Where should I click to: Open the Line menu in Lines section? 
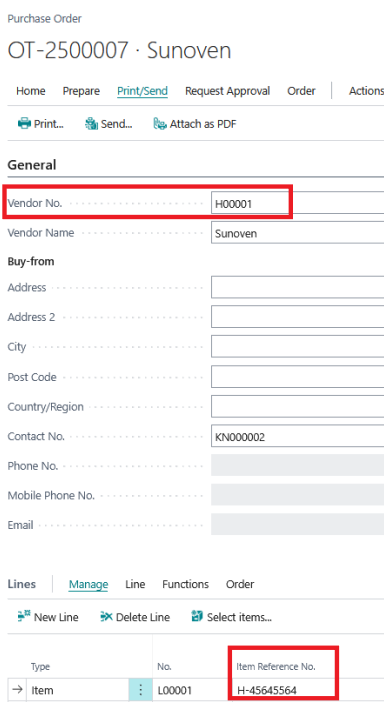pyautogui.click(x=135, y=584)
